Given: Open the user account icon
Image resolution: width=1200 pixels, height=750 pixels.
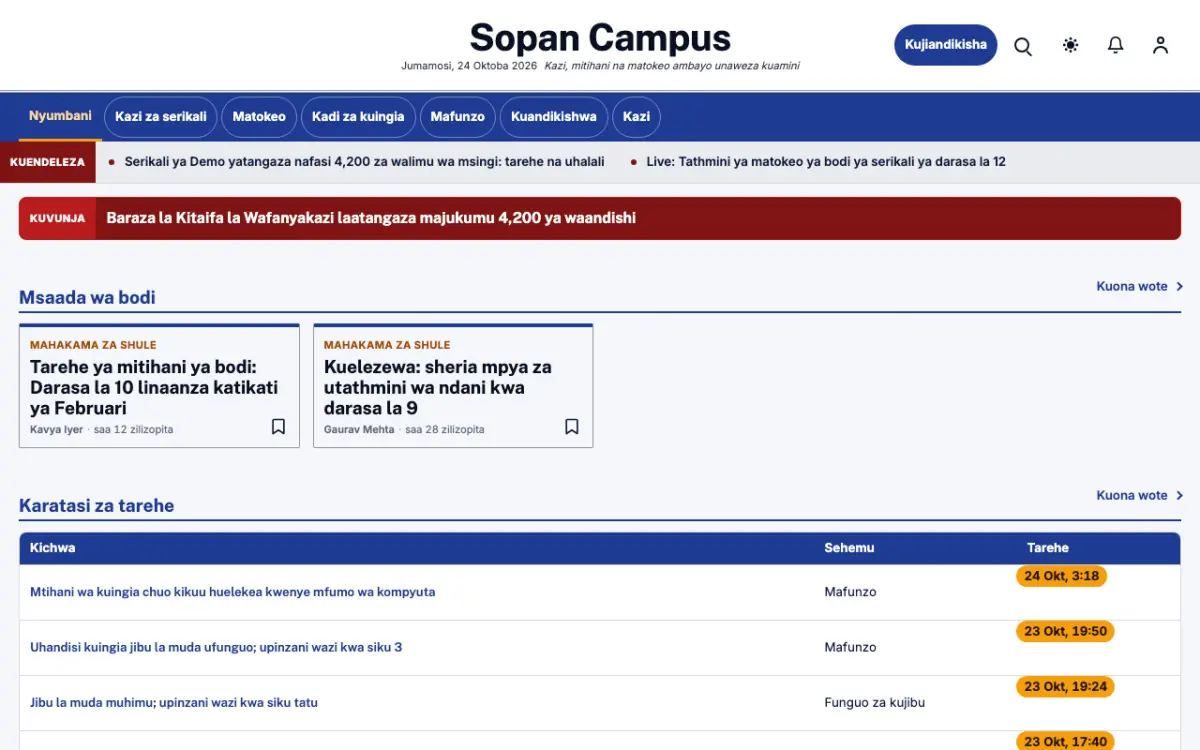Looking at the screenshot, I should pyautogui.click(x=1160, y=45).
